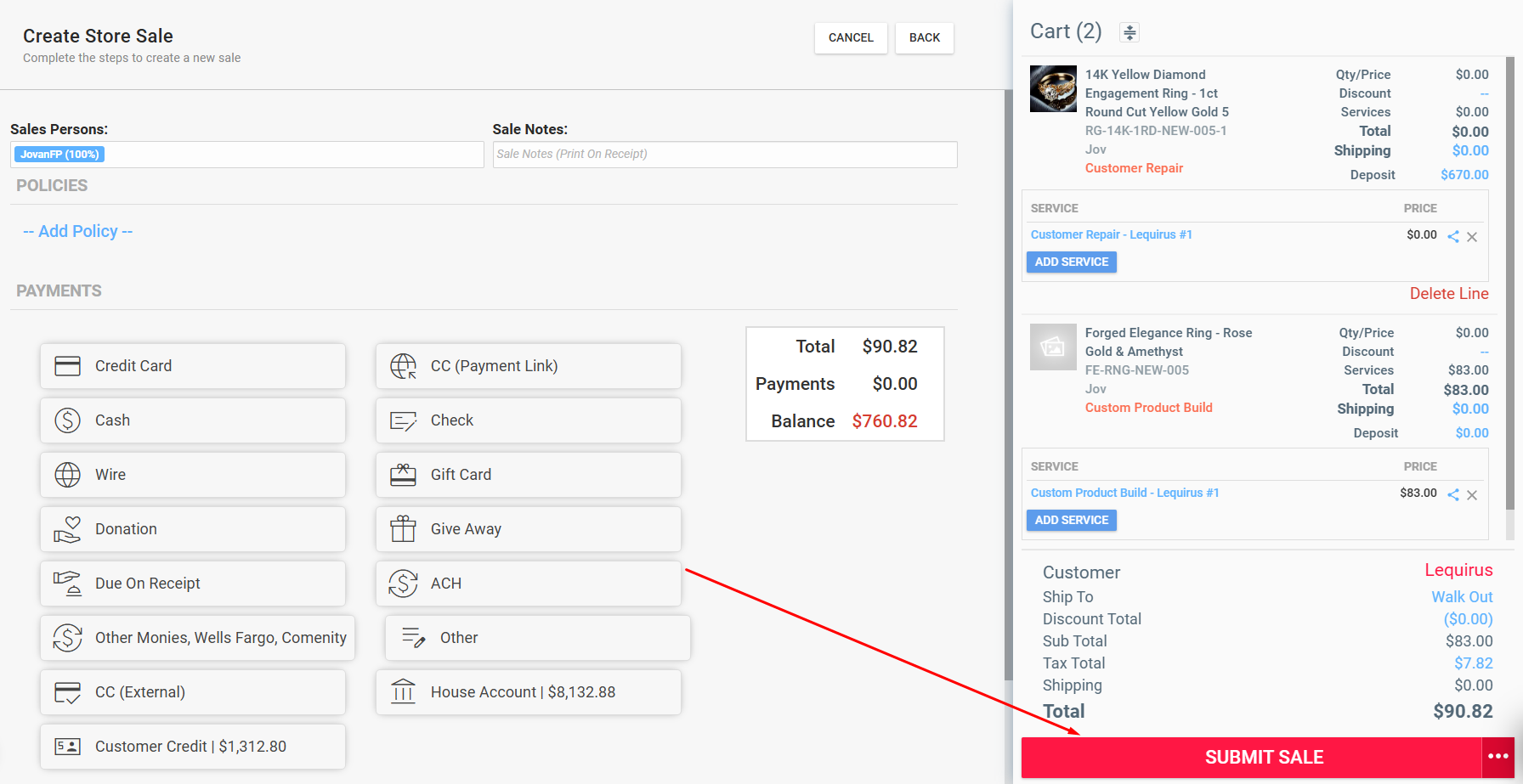This screenshot has height=784, width=1523.
Task: Pick Donation payment option
Action: pos(193,529)
